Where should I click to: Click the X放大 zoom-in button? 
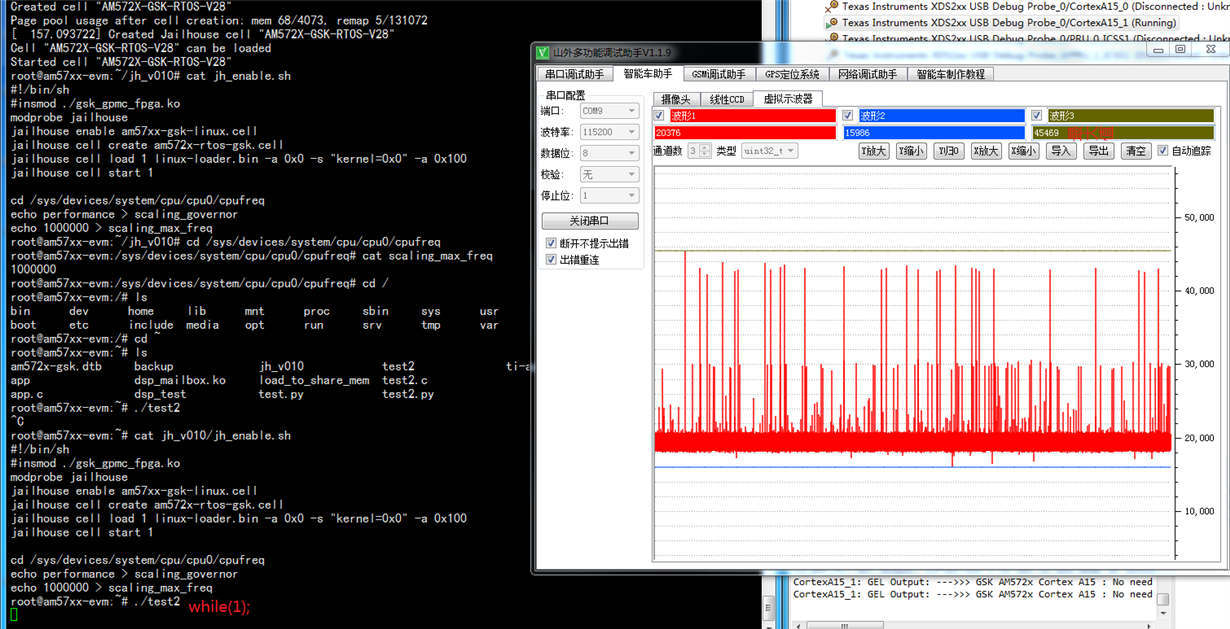click(985, 151)
